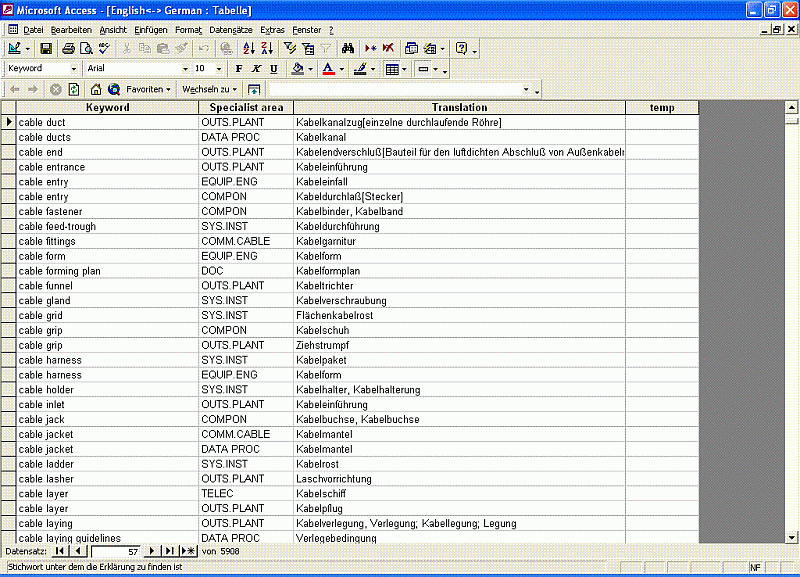The image size is (800, 577).
Task: Toggle italic formatting
Action: point(256,69)
